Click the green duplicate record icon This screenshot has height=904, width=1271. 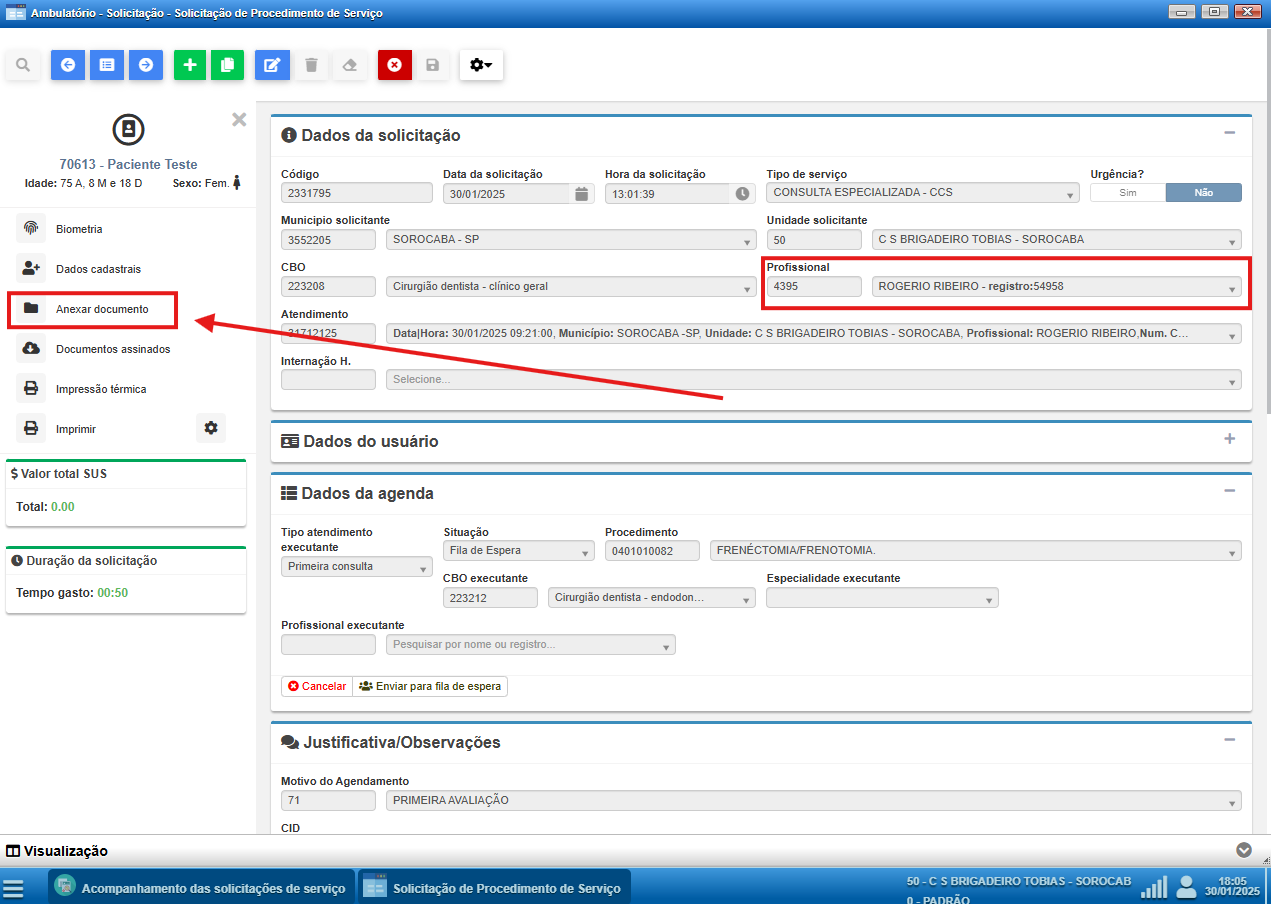pyautogui.click(x=227, y=65)
